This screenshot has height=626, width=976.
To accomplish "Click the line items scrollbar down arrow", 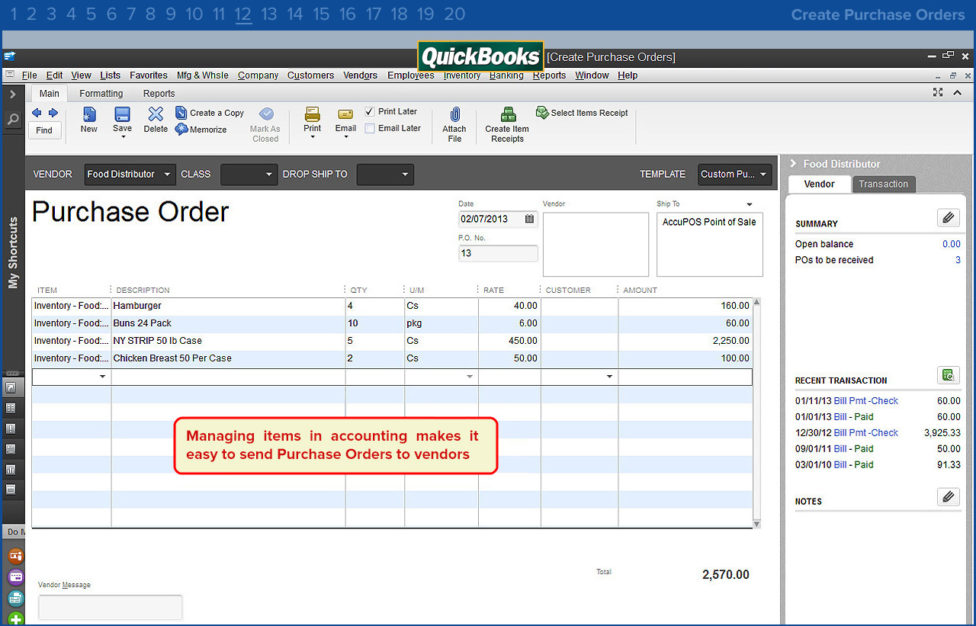I will [757, 524].
